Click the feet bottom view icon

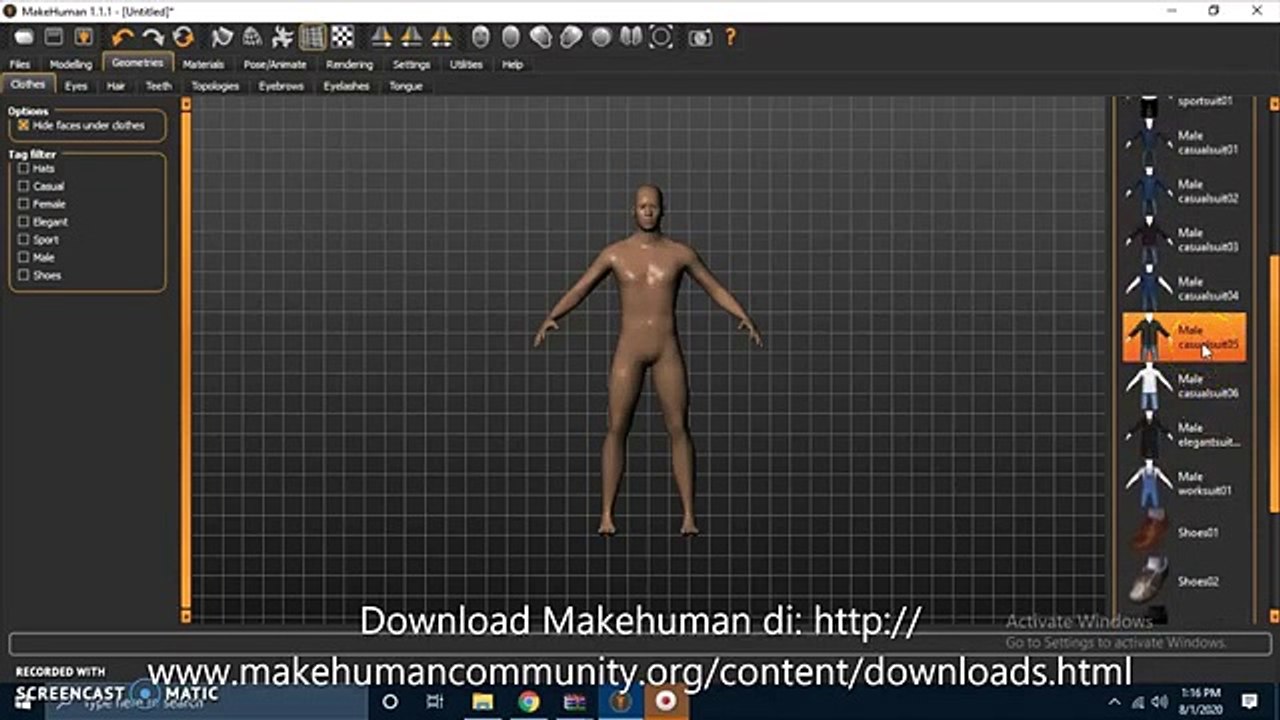coord(631,38)
